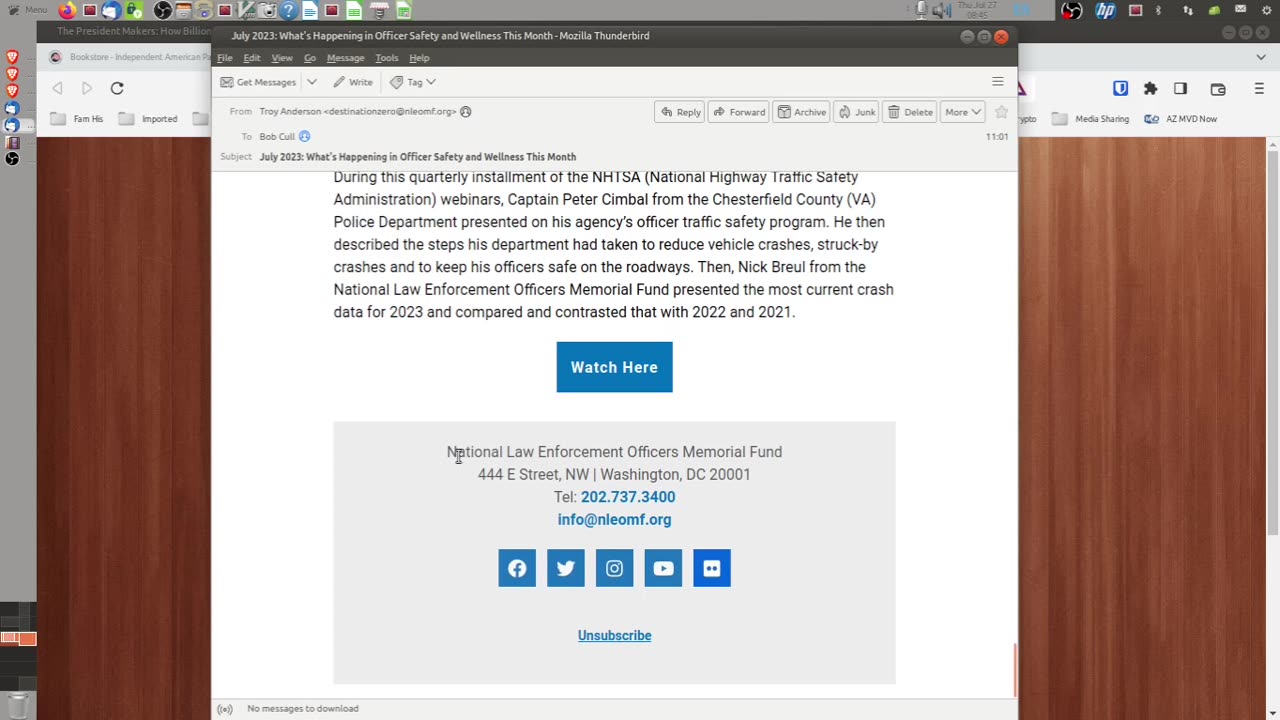Image resolution: width=1280 pixels, height=720 pixels.
Task: Open the Get Messages dropdown arrow
Action: tap(312, 82)
